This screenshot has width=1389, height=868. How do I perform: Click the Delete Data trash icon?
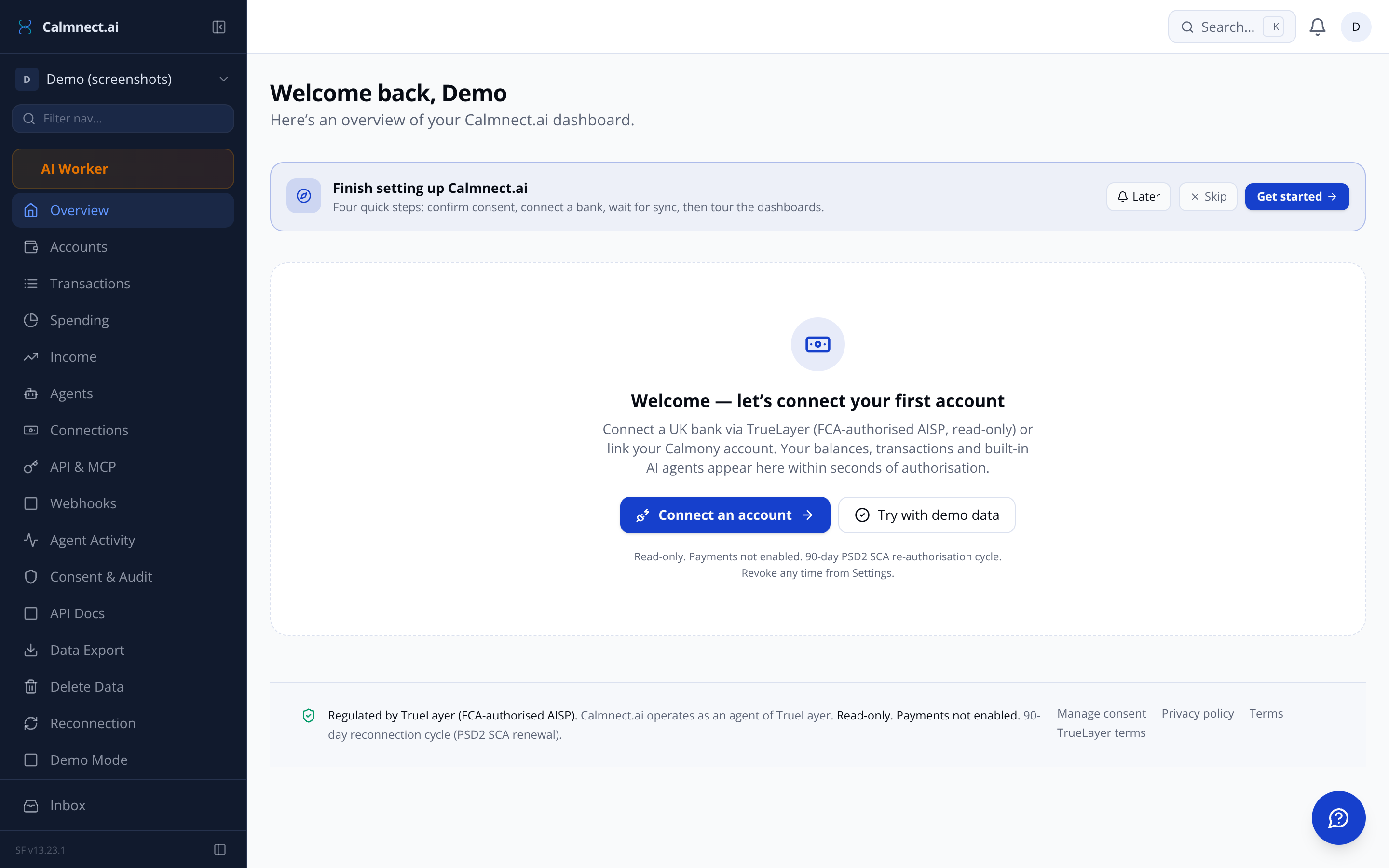tap(31, 687)
